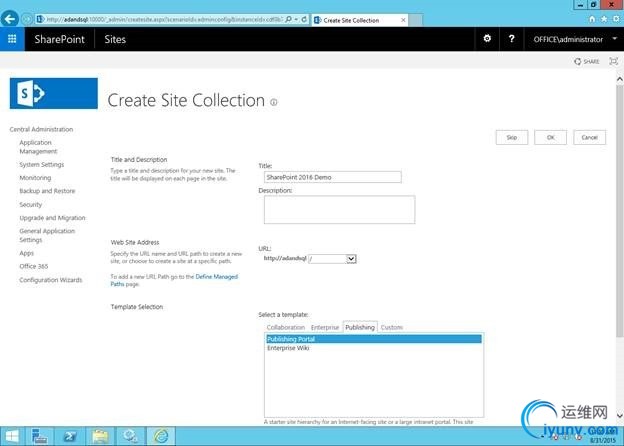
Task: Follow the Define Managed Paths link
Action: click(x=174, y=280)
